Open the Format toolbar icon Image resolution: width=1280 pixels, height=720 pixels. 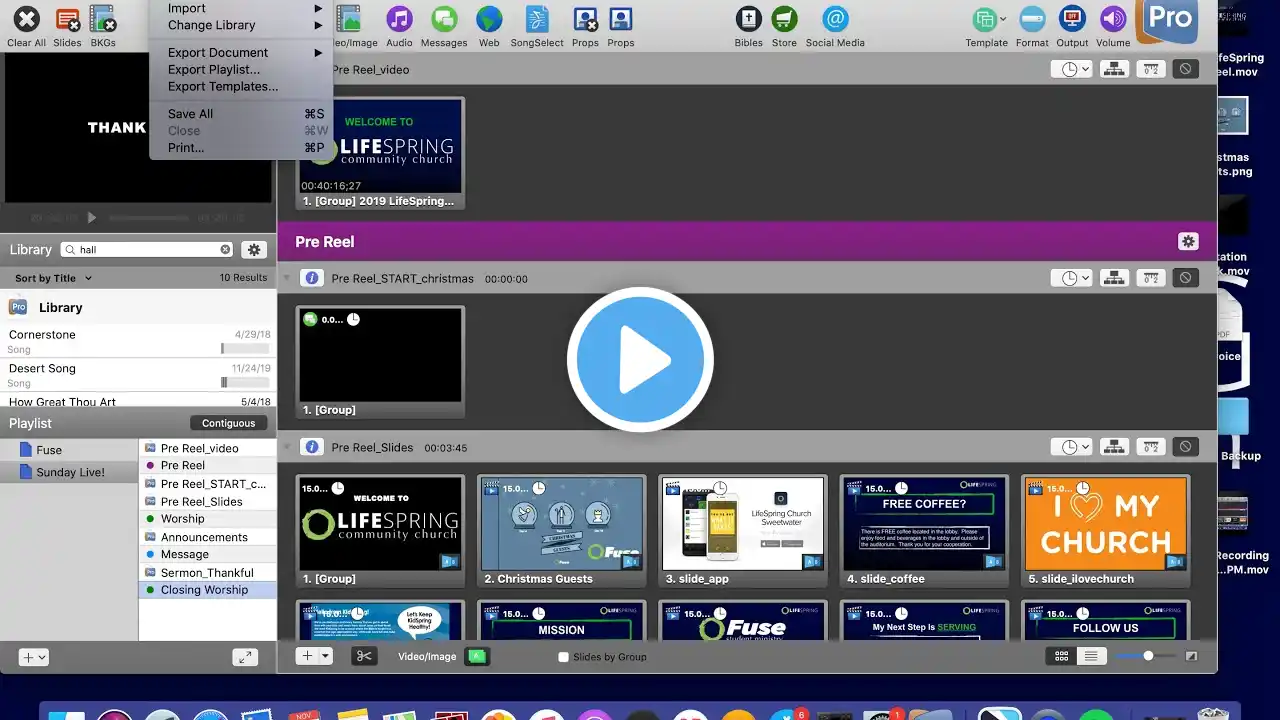pyautogui.click(x=1032, y=19)
